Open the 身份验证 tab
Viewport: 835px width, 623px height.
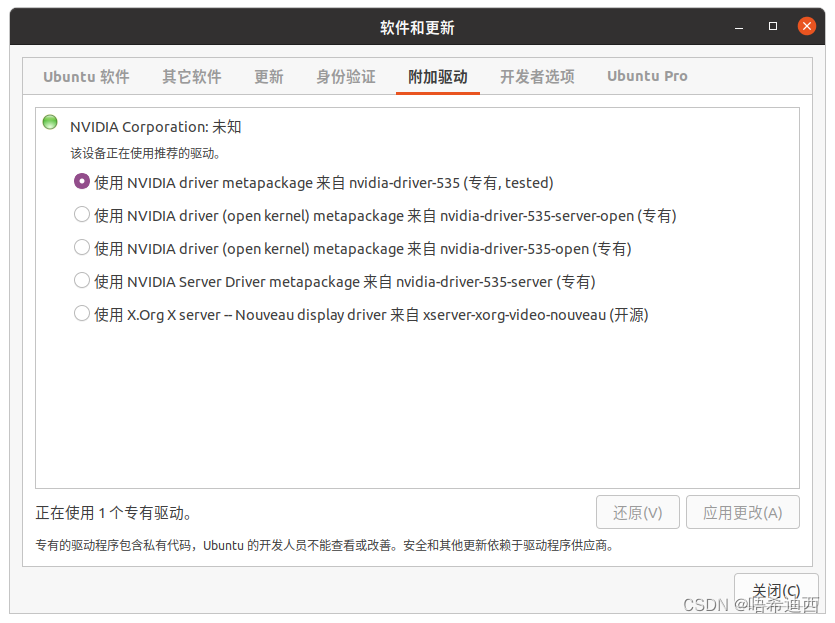pyautogui.click(x=346, y=77)
